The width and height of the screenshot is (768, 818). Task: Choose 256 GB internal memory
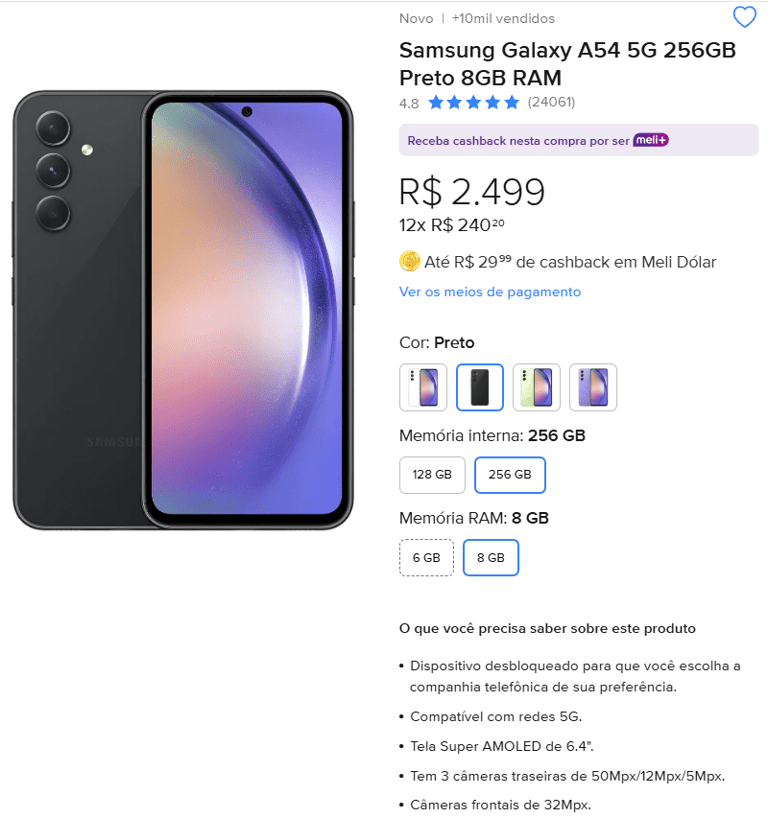[x=510, y=475]
